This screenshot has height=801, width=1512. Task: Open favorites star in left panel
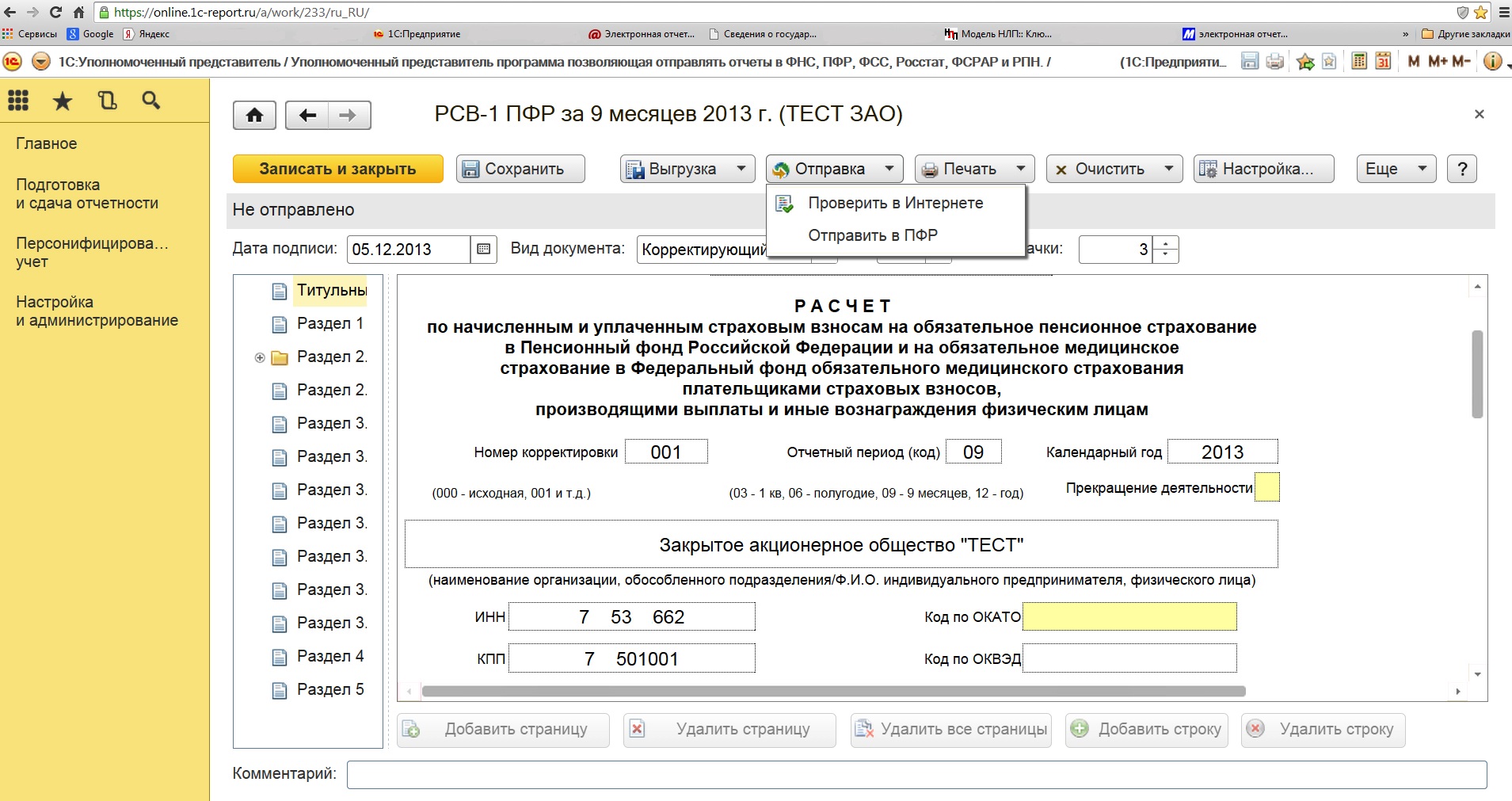63,101
